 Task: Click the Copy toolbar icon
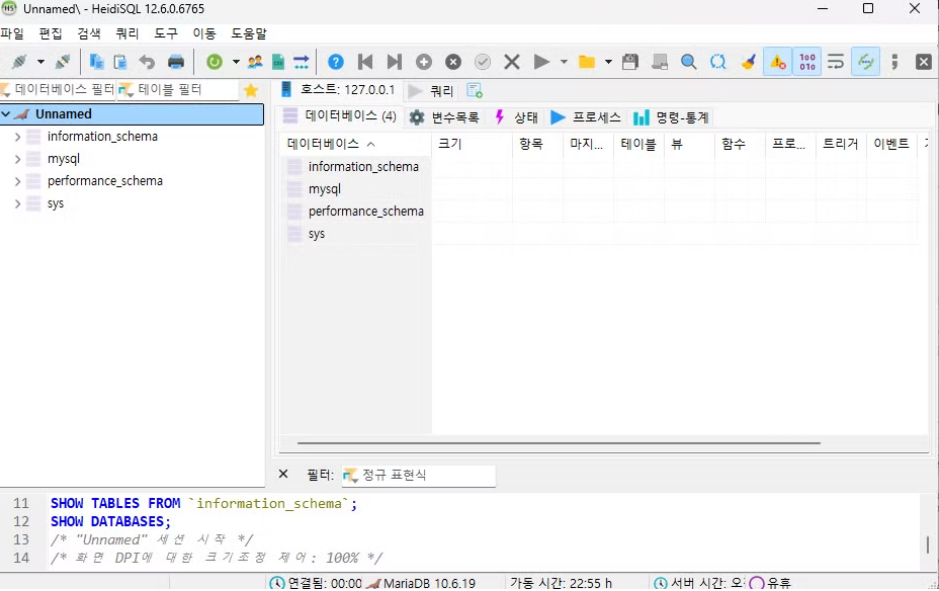pyautogui.click(x=96, y=62)
